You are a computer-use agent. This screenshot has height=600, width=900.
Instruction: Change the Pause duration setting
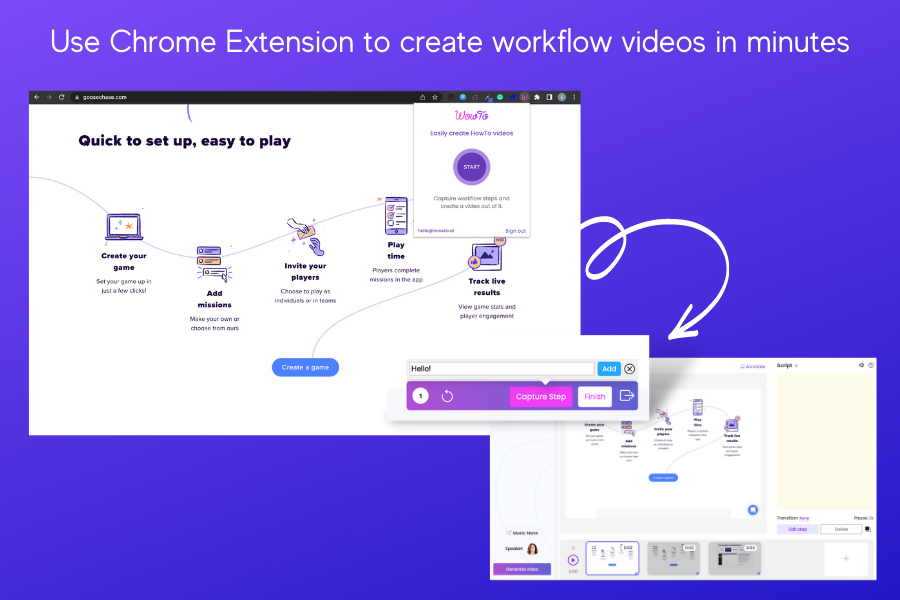point(871,518)
